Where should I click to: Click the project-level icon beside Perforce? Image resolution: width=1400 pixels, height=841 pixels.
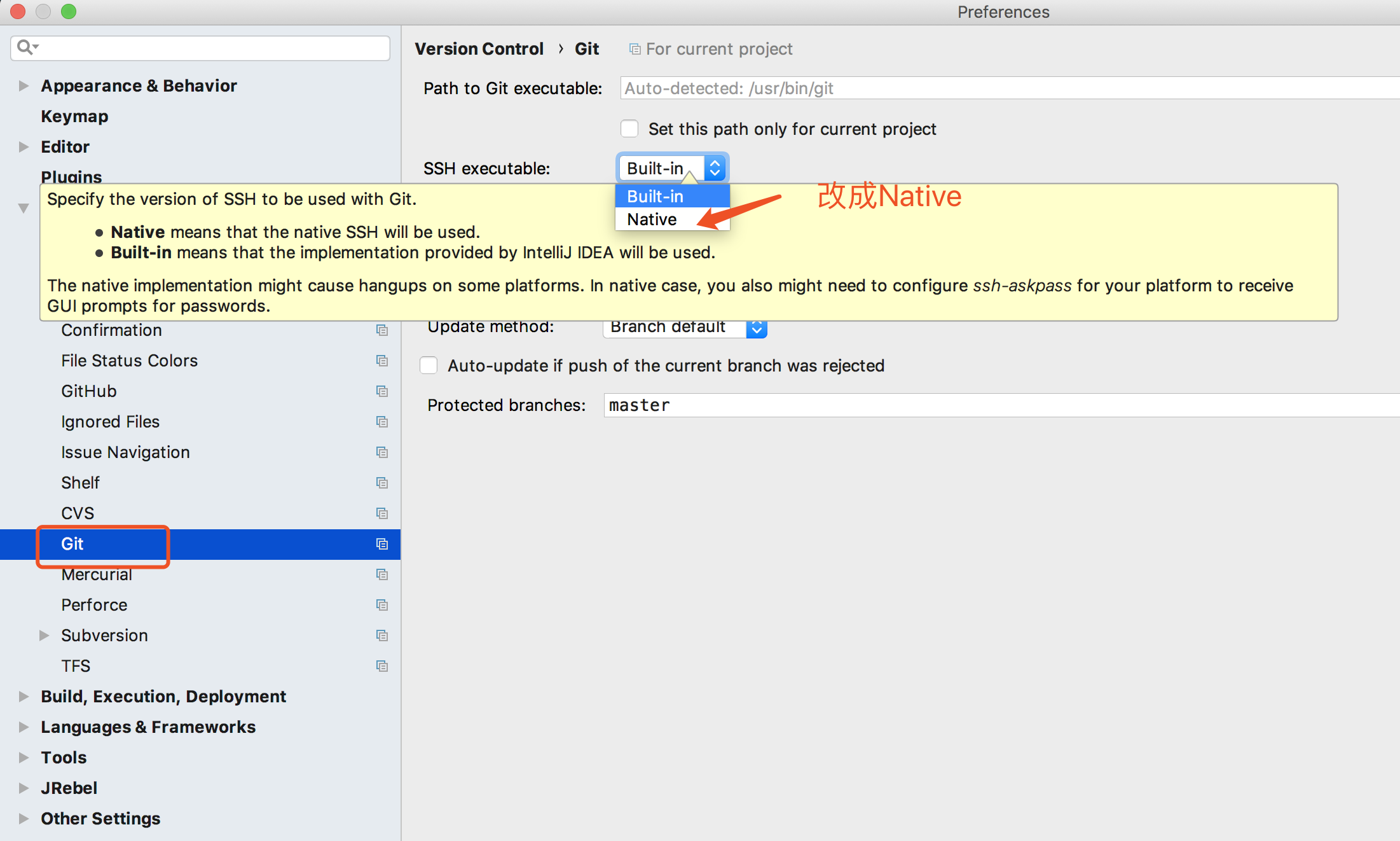[x=382, y=605]
